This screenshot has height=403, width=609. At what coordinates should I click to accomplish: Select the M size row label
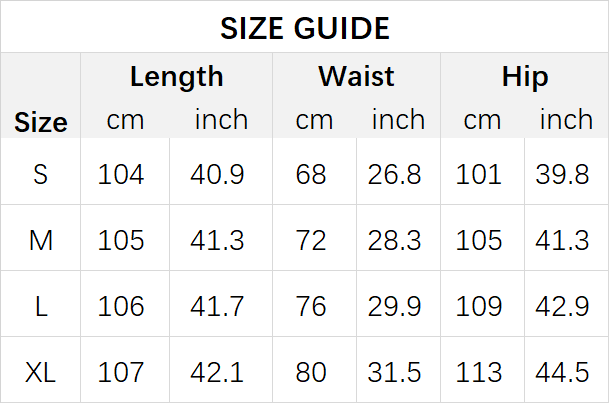[41, 240]
